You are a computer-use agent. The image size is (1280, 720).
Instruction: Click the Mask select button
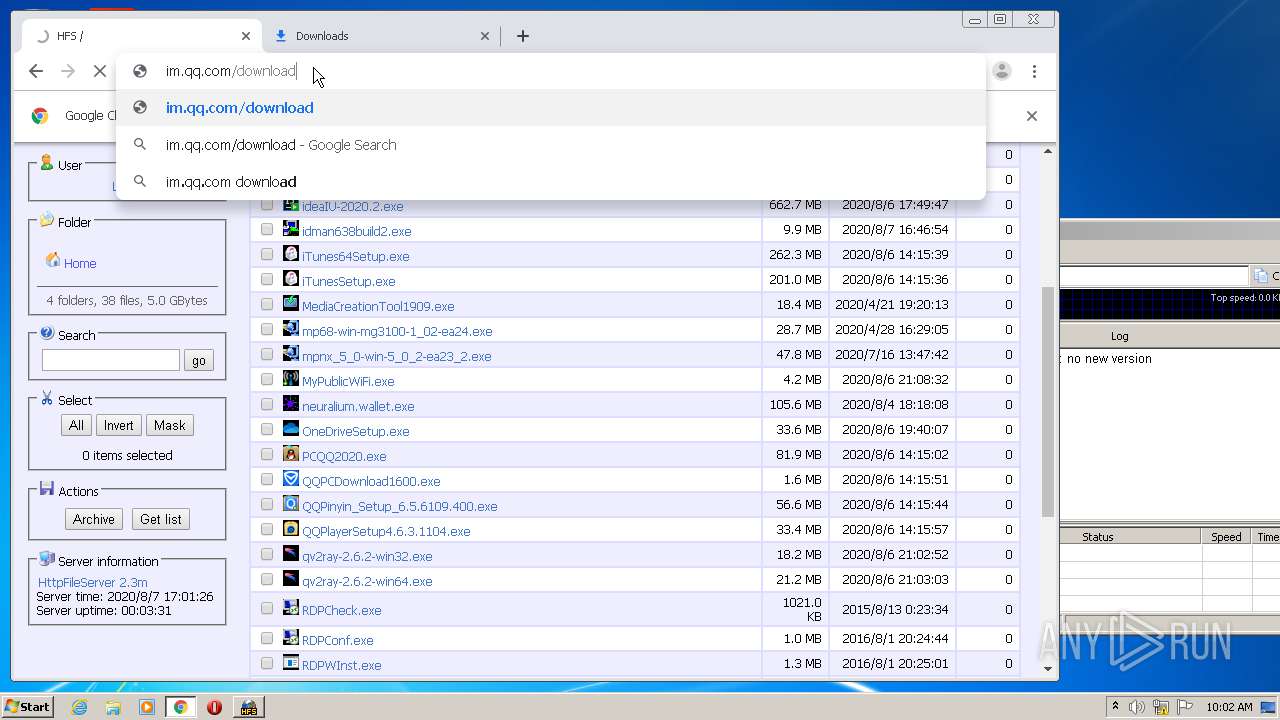point(169,425)
